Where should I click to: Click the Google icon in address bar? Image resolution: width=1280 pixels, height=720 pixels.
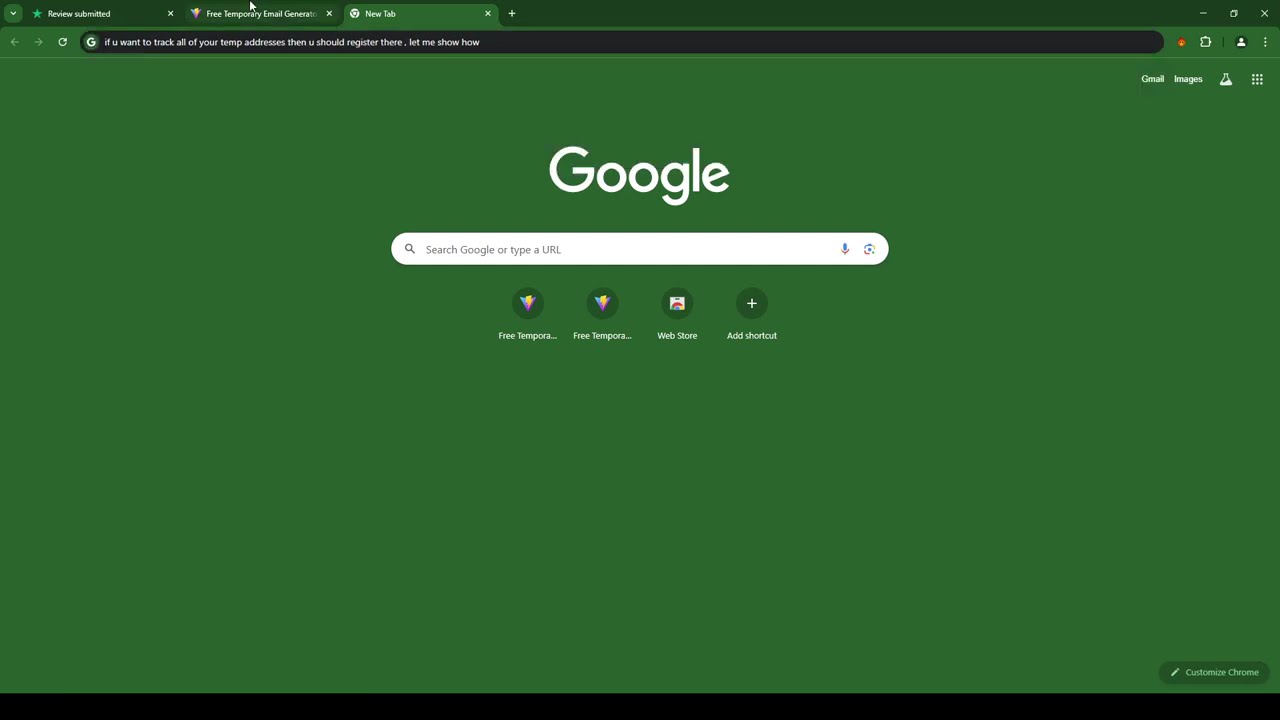[91, 42]
